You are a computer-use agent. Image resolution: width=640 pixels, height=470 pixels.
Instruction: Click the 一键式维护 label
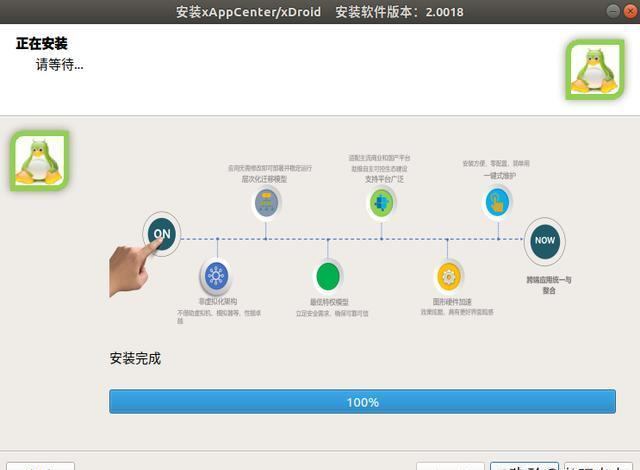[x=500, y=176]
